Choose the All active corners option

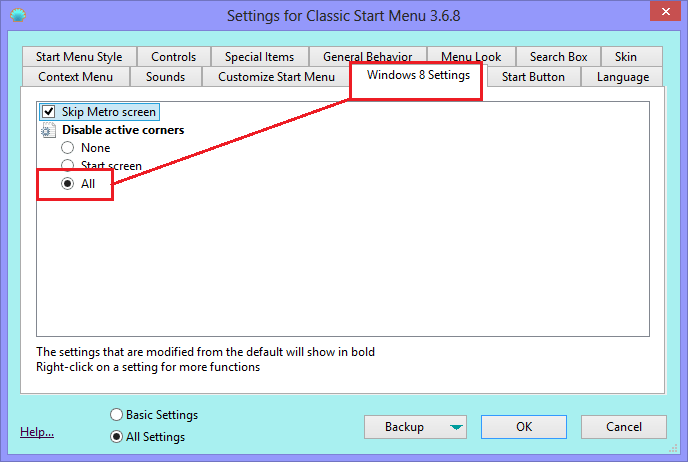[68, 183]
